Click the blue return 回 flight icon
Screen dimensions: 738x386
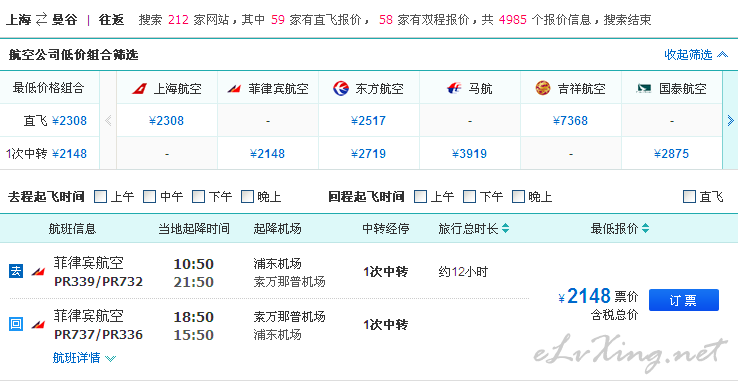16,324
